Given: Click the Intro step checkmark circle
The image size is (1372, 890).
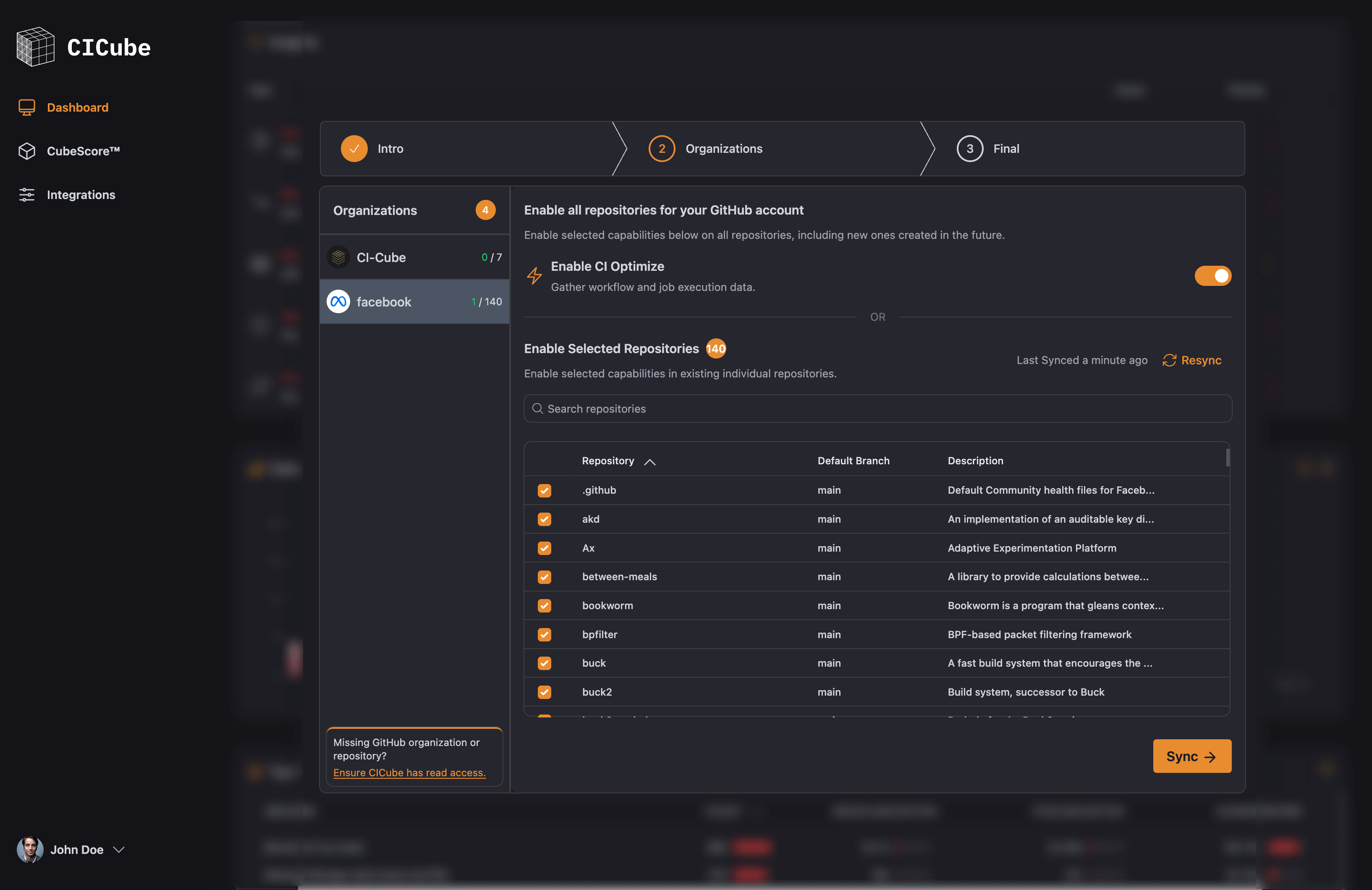Looking at the screenshot, I should pyautogui.click(x=354, y=149).
